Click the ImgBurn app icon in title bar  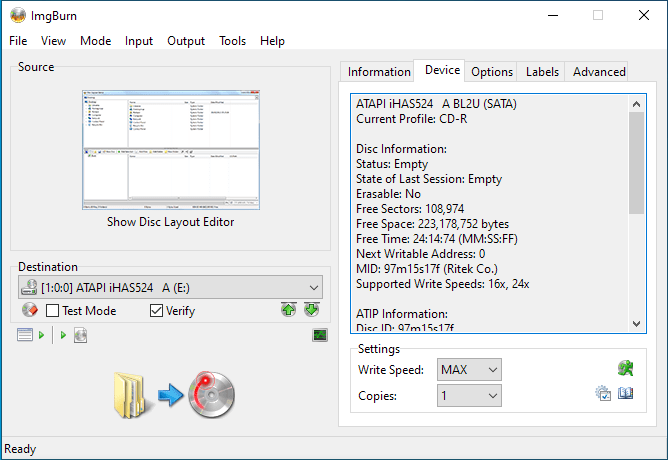18,15
